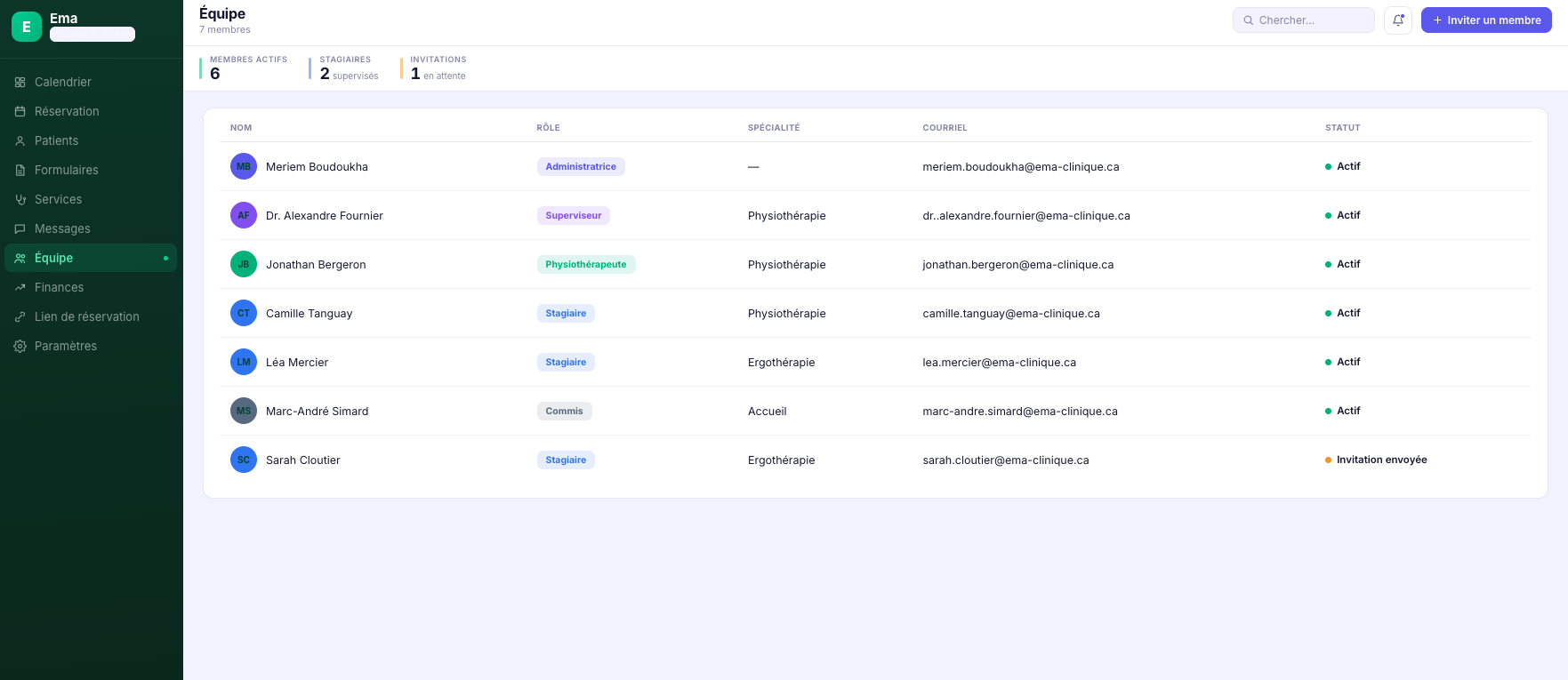
Task: Click the Services stethoscope icon
Action: tap(20, 199)
